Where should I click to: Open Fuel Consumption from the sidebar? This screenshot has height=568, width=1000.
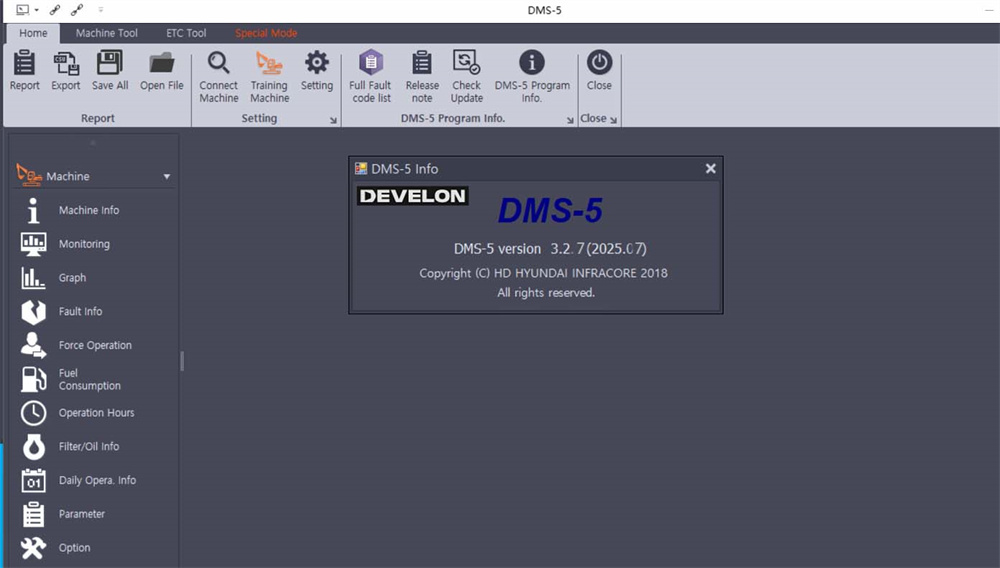click(89, 379)
